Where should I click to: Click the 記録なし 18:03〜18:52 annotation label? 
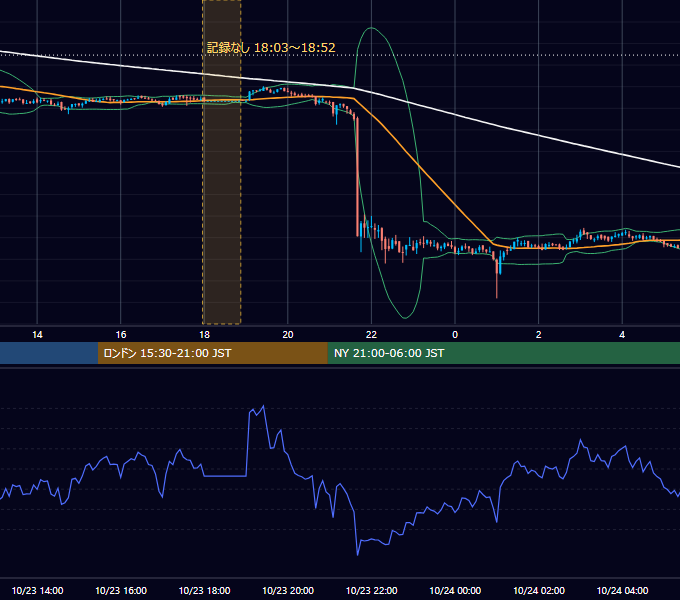click(x=271, y=48)
